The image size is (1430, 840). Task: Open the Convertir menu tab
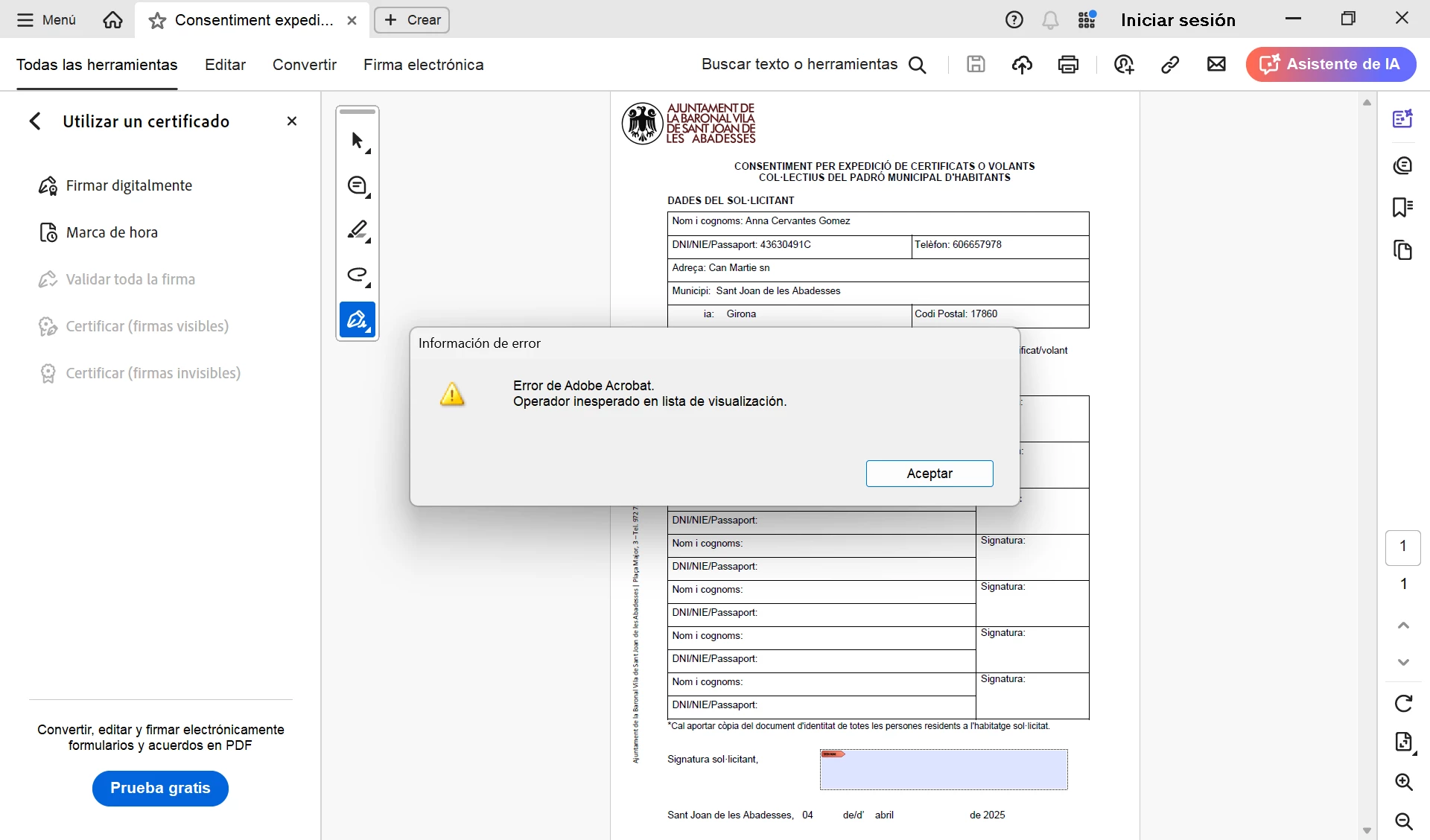pos(304,65)
